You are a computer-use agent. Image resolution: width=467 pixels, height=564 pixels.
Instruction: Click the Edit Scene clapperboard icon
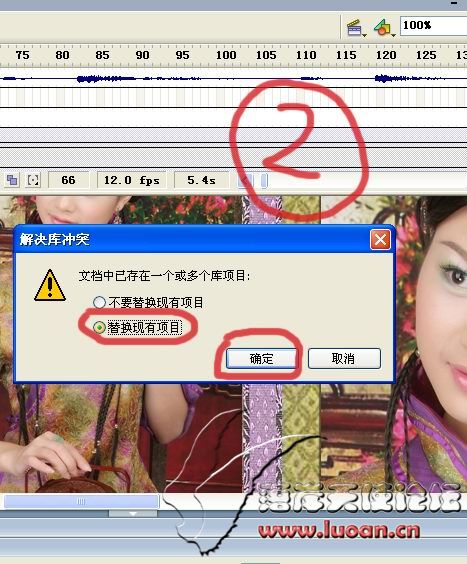pos(354,27)
